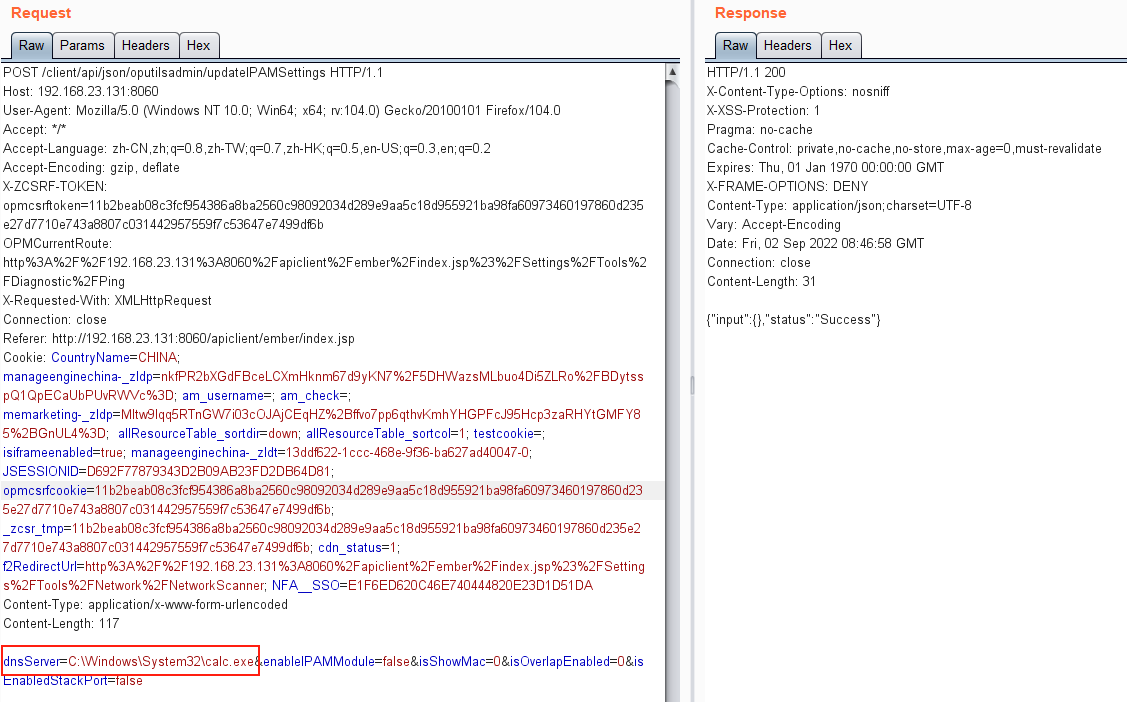Click the HTTP/1.1 200 status line
This screenshot has width=1127, height=702.
pos(746,73)
